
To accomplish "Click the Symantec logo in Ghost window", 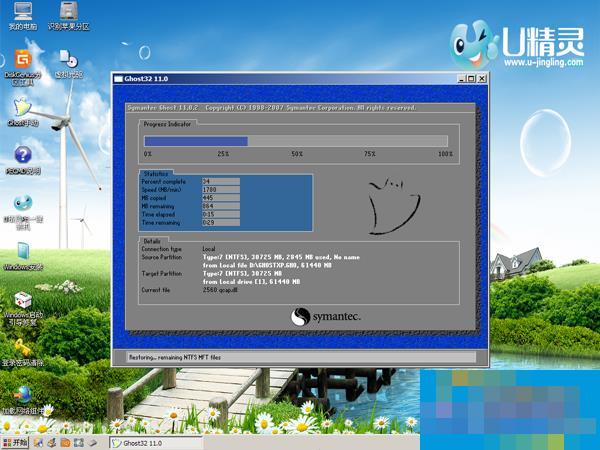I will click(325, 317).
